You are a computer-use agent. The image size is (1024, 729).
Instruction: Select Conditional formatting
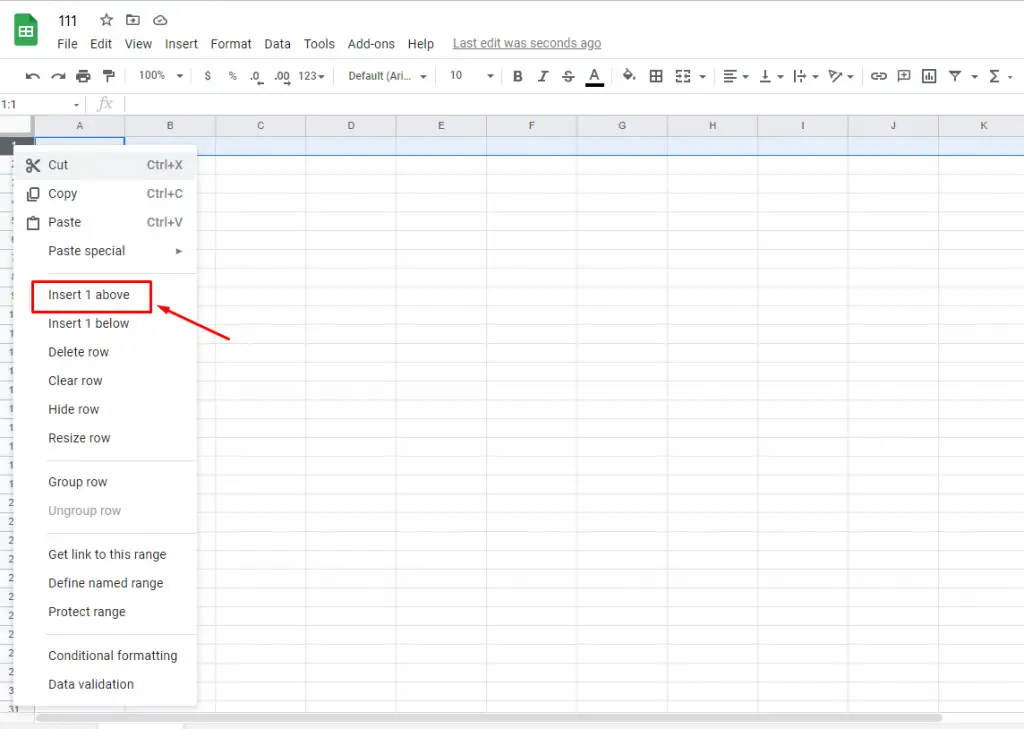105,656
